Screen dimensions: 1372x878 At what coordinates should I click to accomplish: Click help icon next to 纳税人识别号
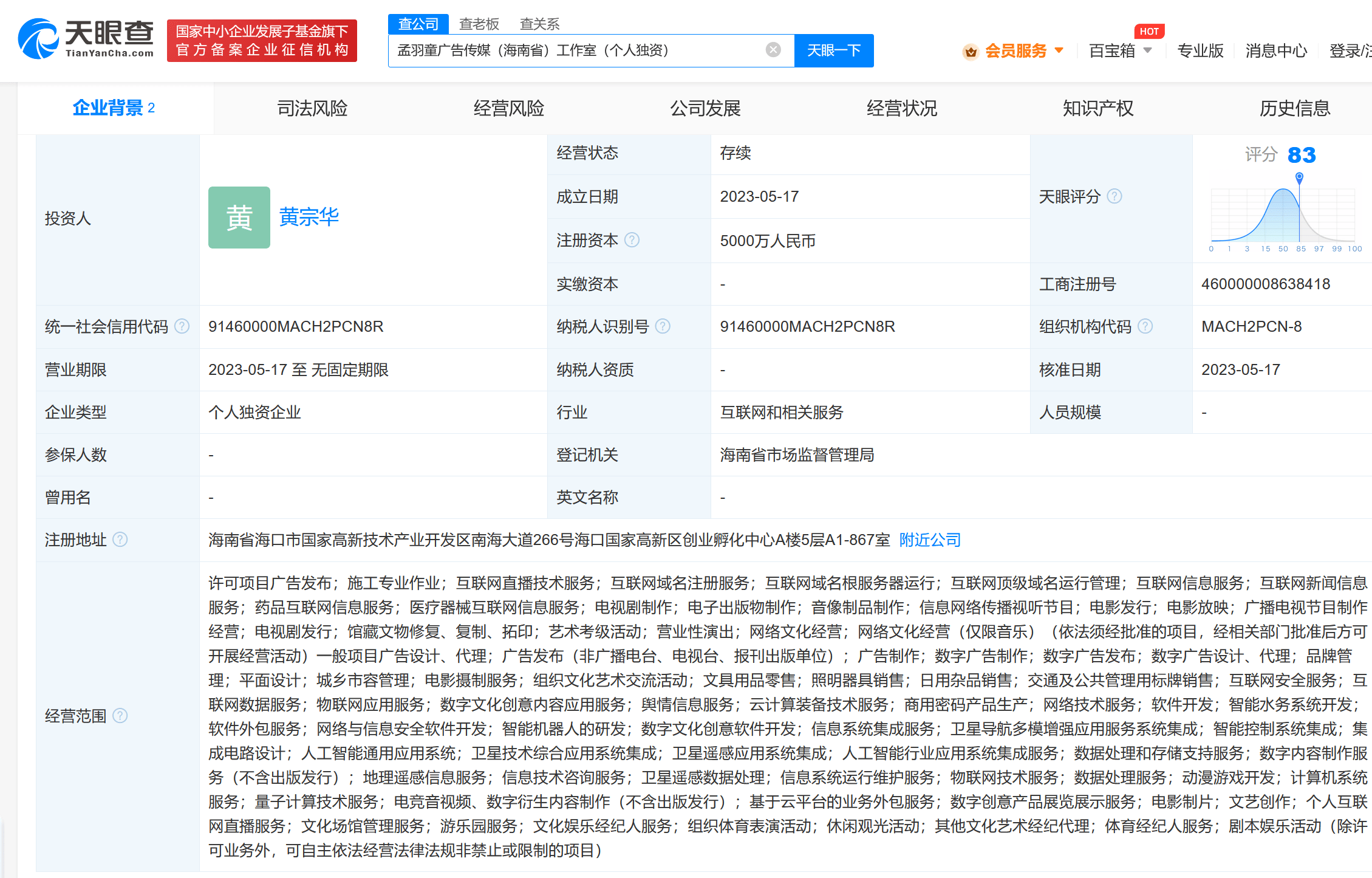pos(663,326)
